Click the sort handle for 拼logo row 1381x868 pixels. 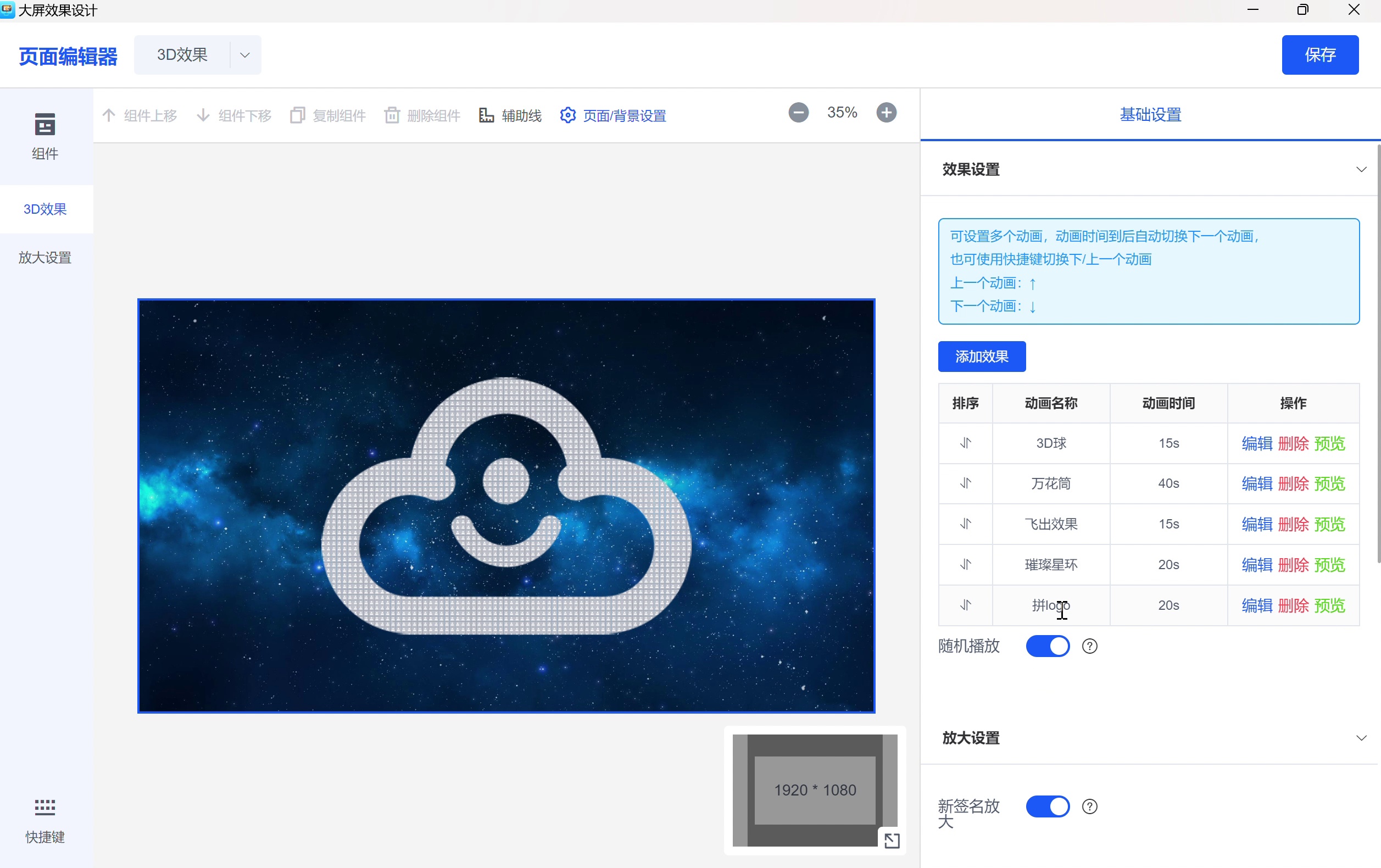[965, 605]
